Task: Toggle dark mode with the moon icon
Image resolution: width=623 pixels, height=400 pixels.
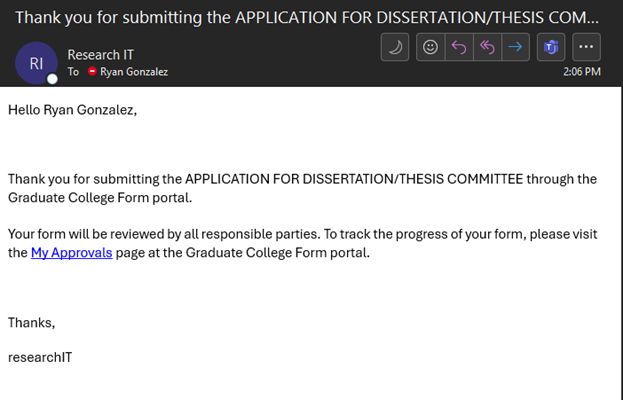Action: pos(395,47)
